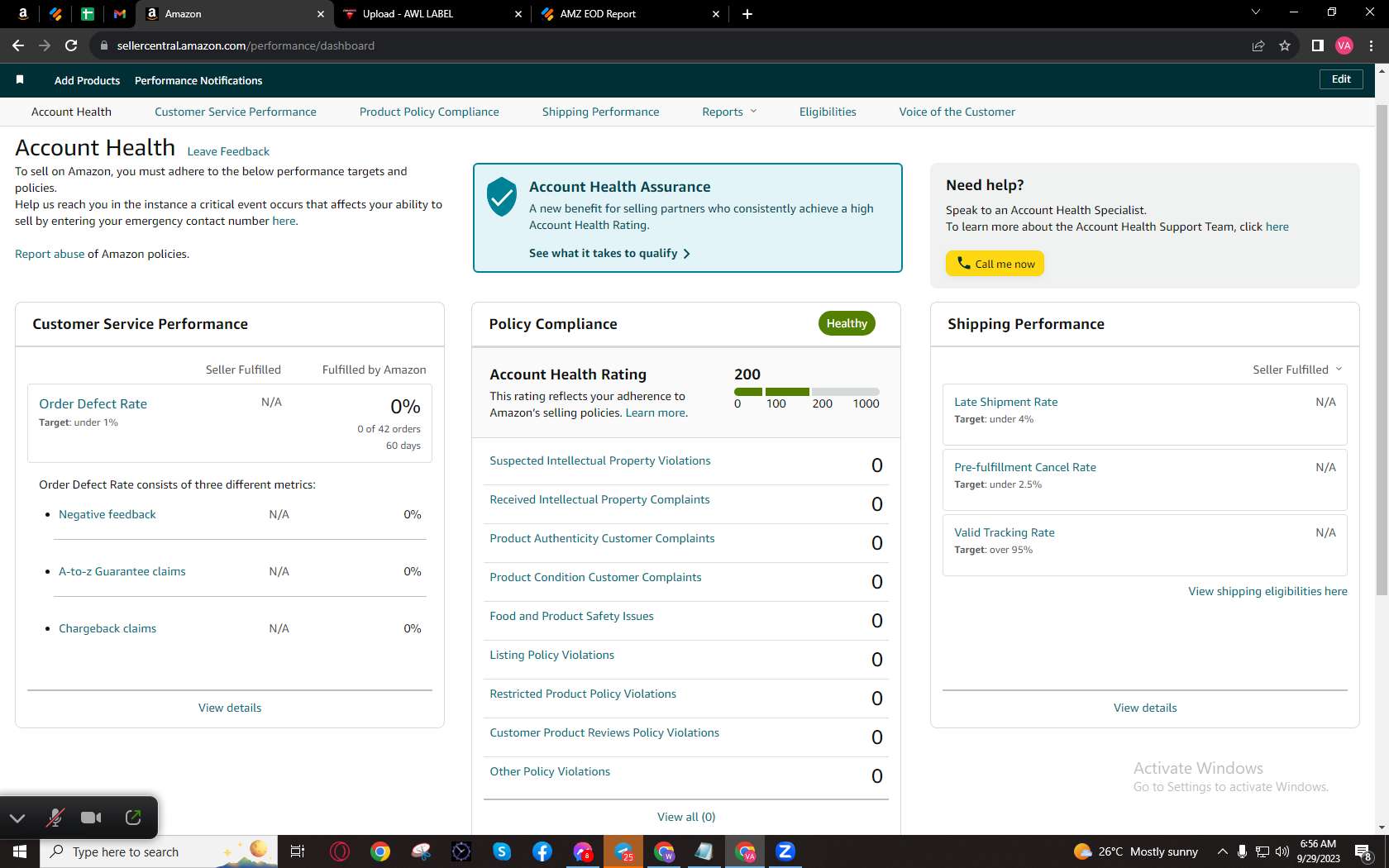The width and height of the screenshot is (1389, 868).
Task: Open Shipping Performance menu tab
Action: 601,112
